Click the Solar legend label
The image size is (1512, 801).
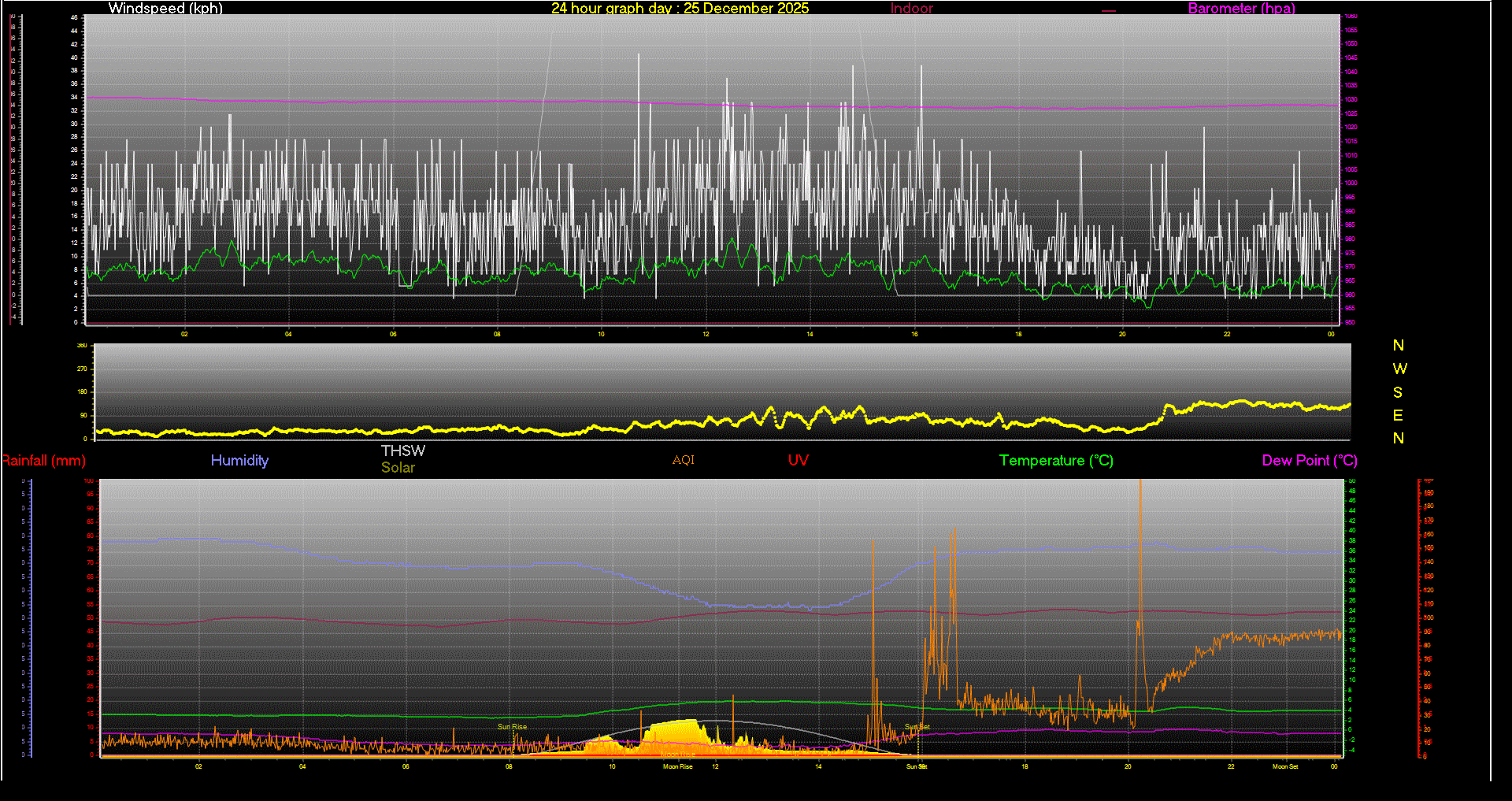[x=398, y=468]
